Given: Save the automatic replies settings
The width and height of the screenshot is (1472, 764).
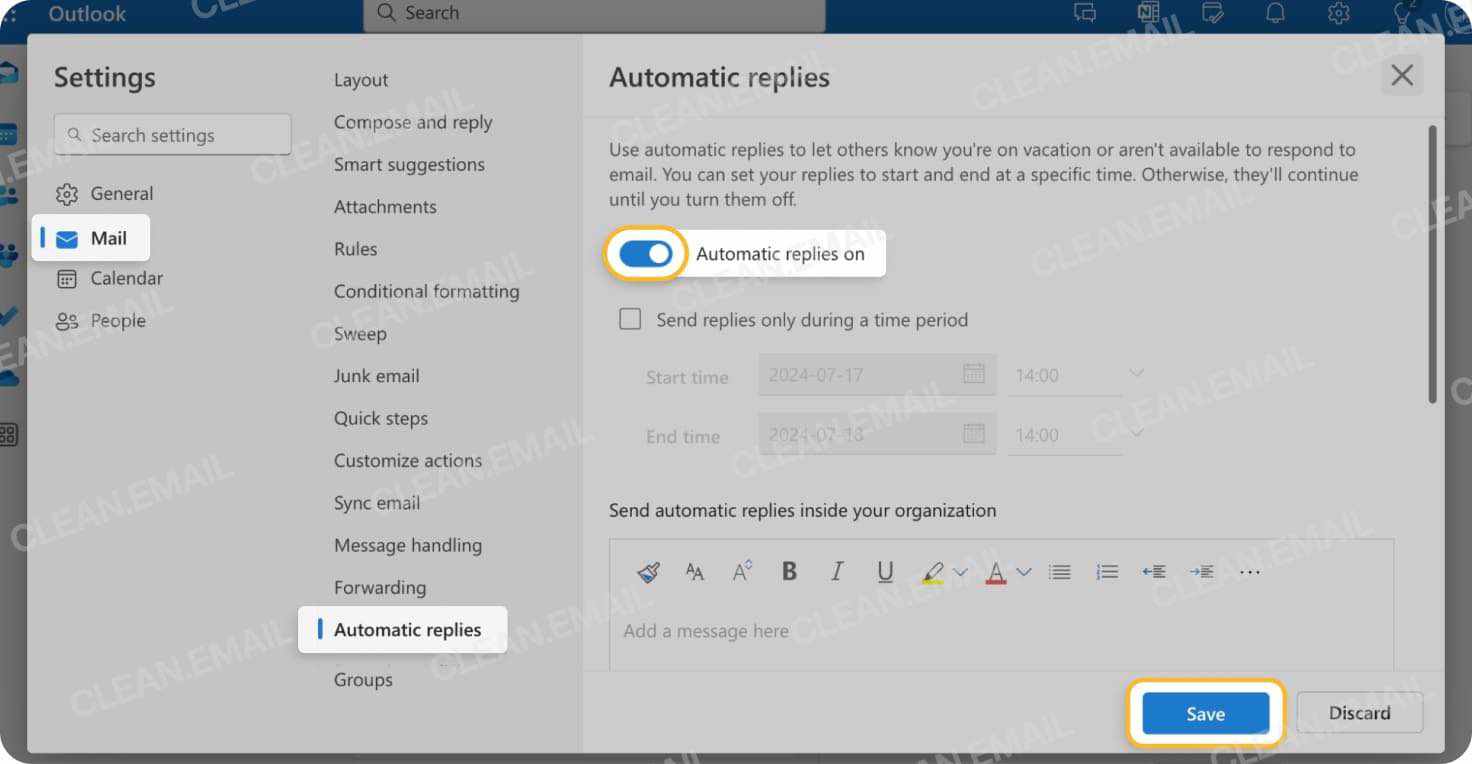Looking at the screenshot, I should click(x=1205, y=713).
